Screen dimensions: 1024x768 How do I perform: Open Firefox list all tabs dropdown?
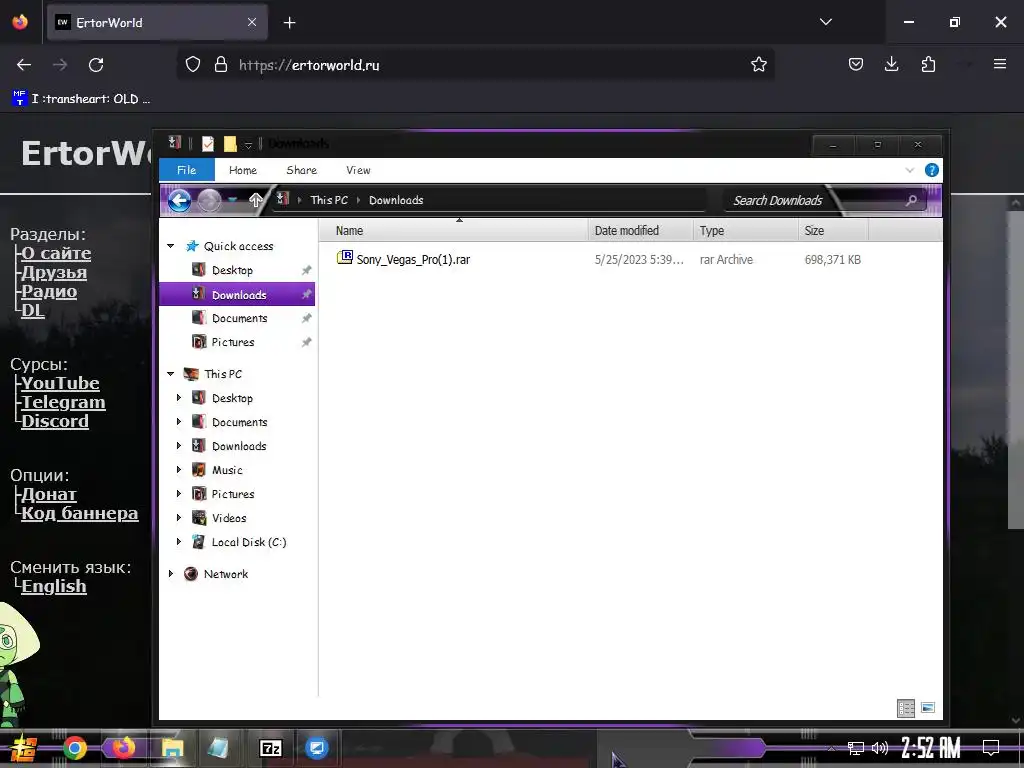click(825, 22)
